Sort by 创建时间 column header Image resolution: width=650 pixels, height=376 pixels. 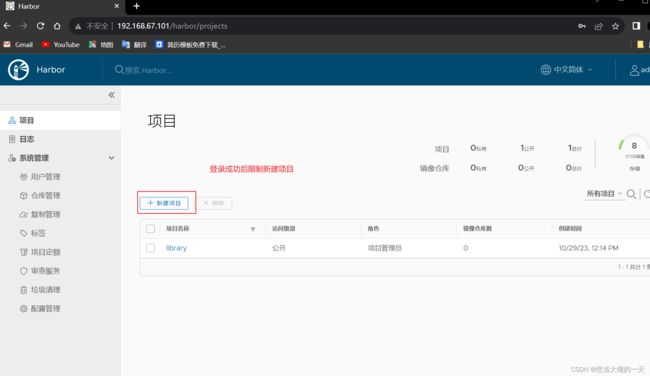pyautogui.click(x=570, y=228)
